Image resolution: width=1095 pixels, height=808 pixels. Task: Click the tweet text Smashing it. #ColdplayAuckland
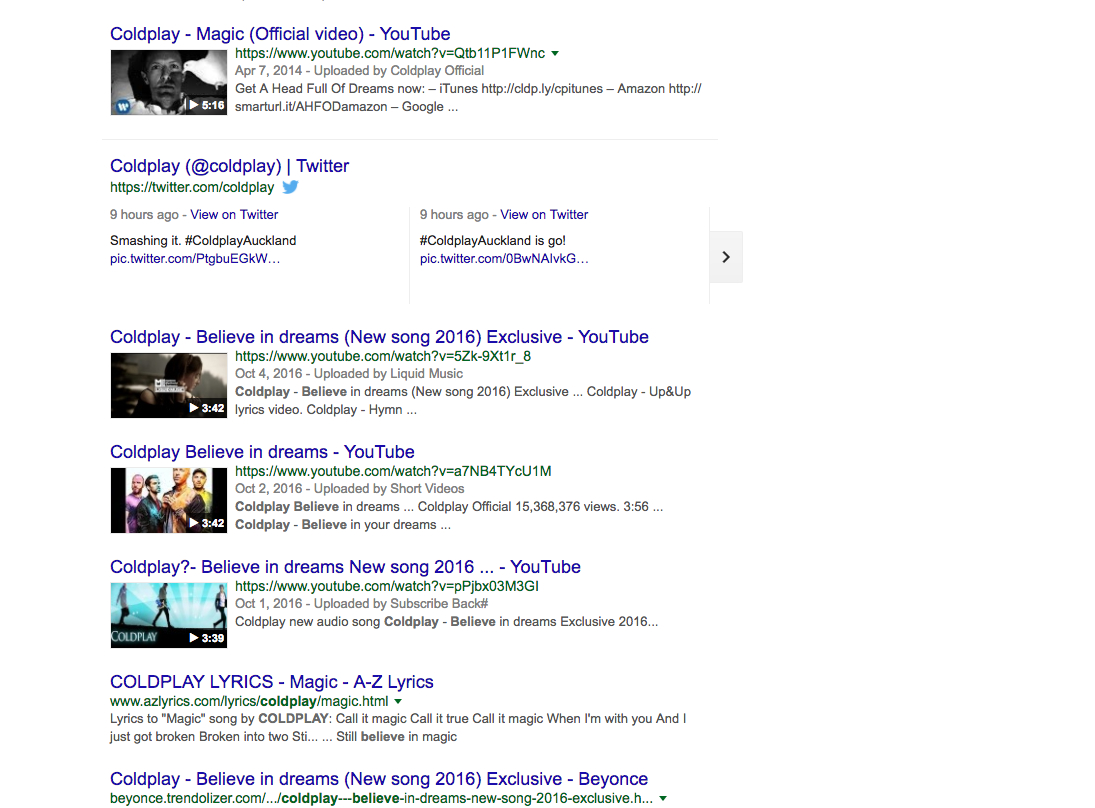click(x=203, y=240)
